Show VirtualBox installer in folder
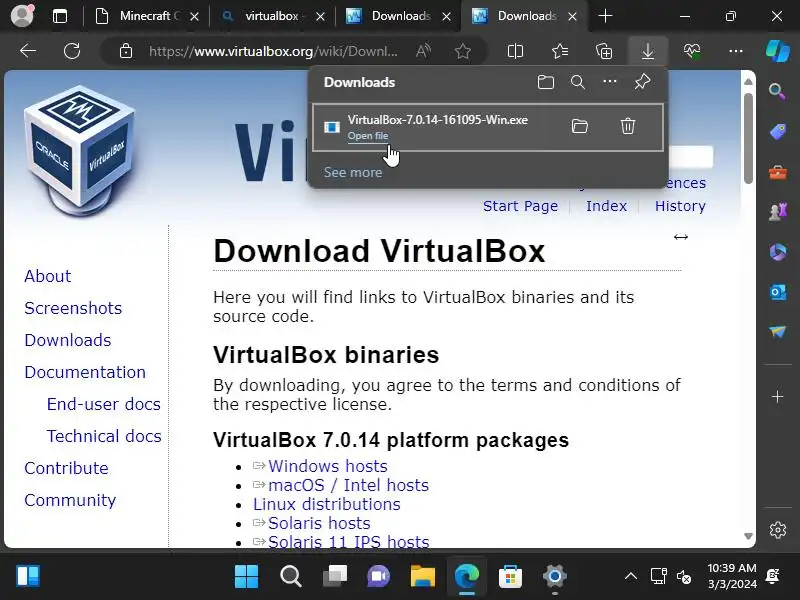 point(580,126)
